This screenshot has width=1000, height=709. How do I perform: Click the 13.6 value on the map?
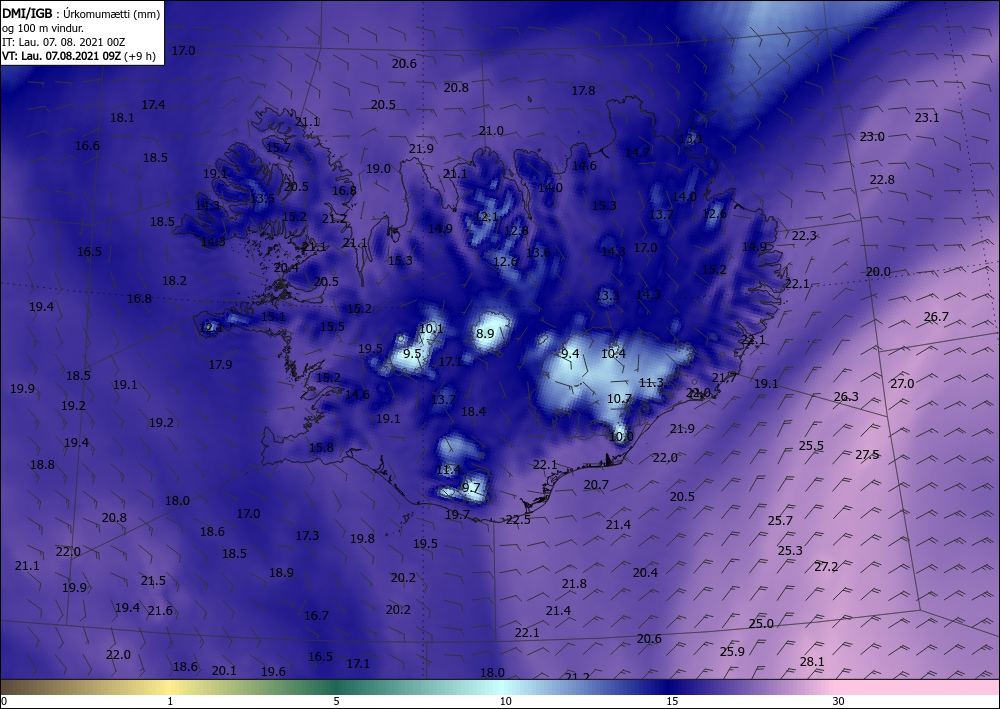[x=538, y=253]
